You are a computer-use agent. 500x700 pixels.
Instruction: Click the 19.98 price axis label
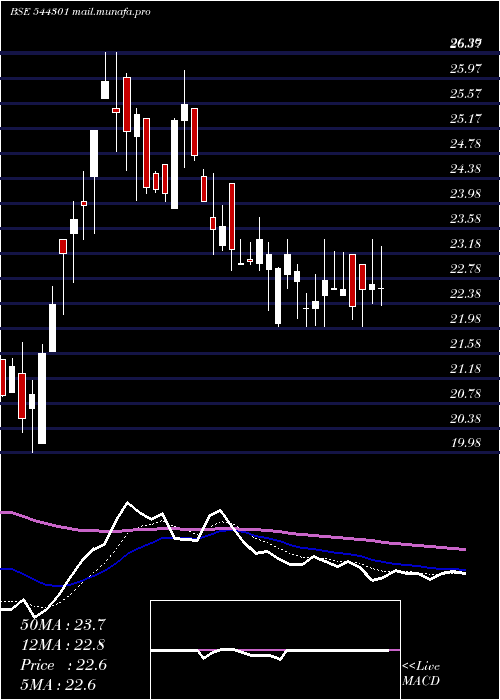[465, 443]
